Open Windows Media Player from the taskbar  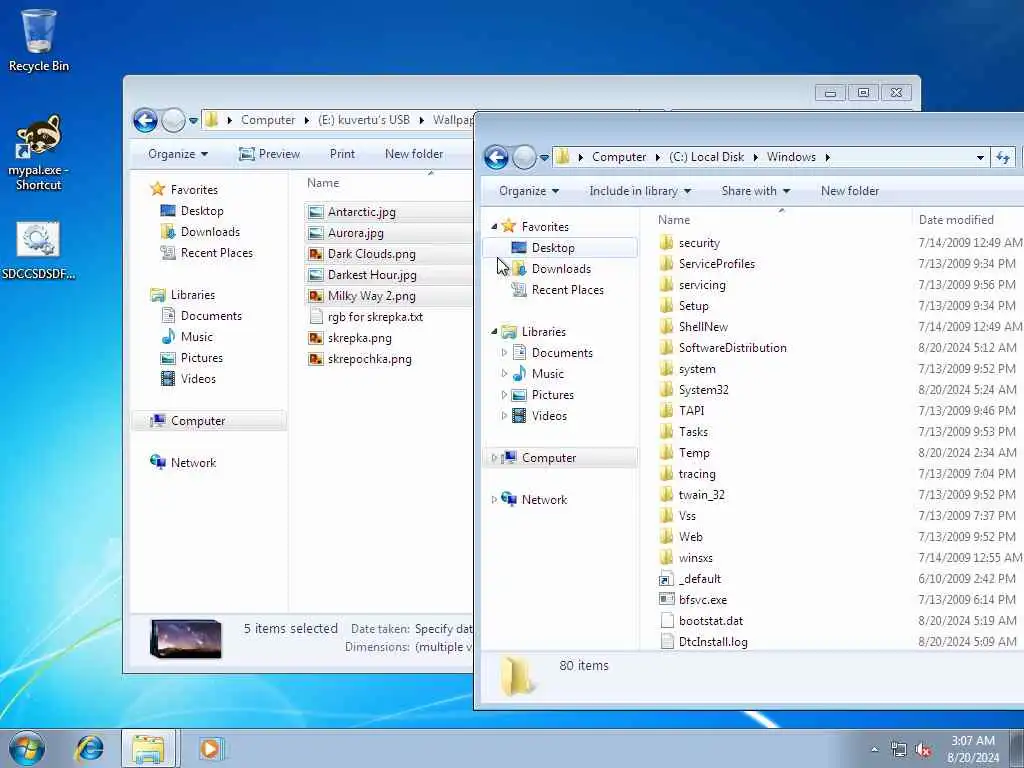pos(210,748)
